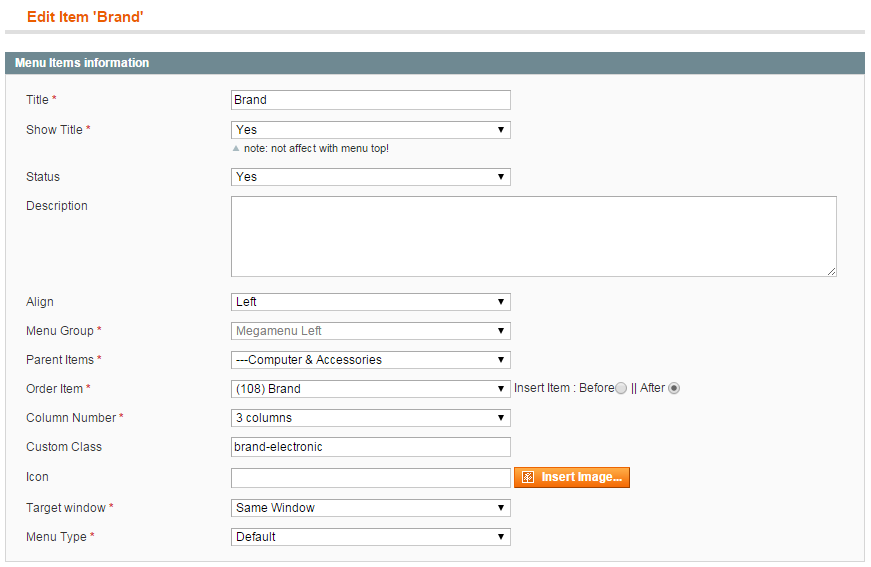Screen dimensions: 871x567
Task: Click the Title input field
Action: click(371, 100)
